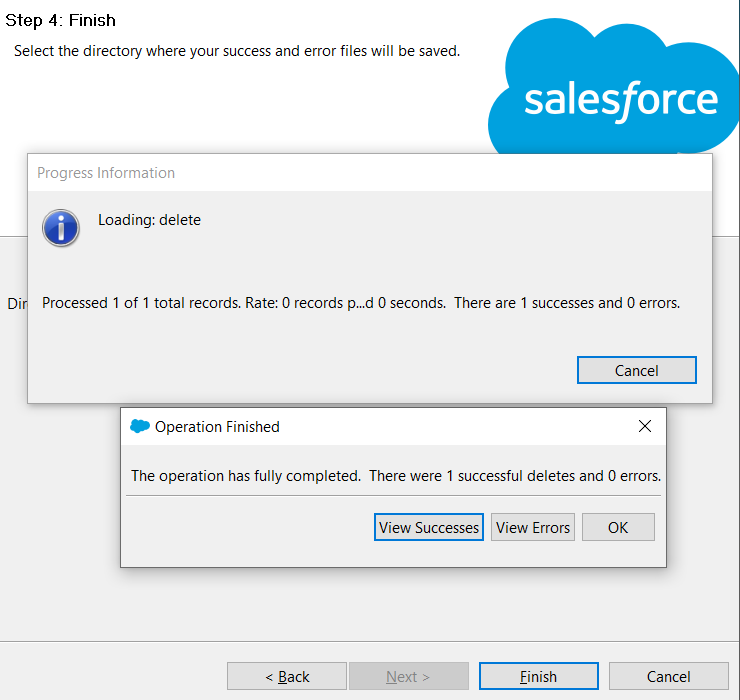This screenshot has height=700, width=740.
Task: Click the 'operation has fully completed' message
Action: [x=396, y=476]
